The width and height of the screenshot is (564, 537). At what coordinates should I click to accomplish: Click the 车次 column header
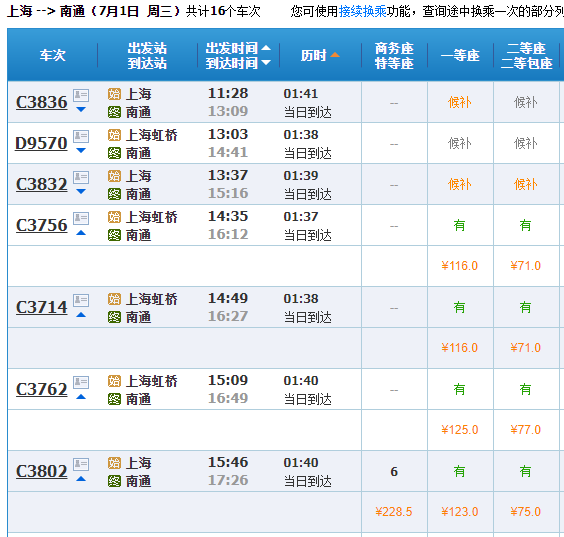(x=53, y=55)
